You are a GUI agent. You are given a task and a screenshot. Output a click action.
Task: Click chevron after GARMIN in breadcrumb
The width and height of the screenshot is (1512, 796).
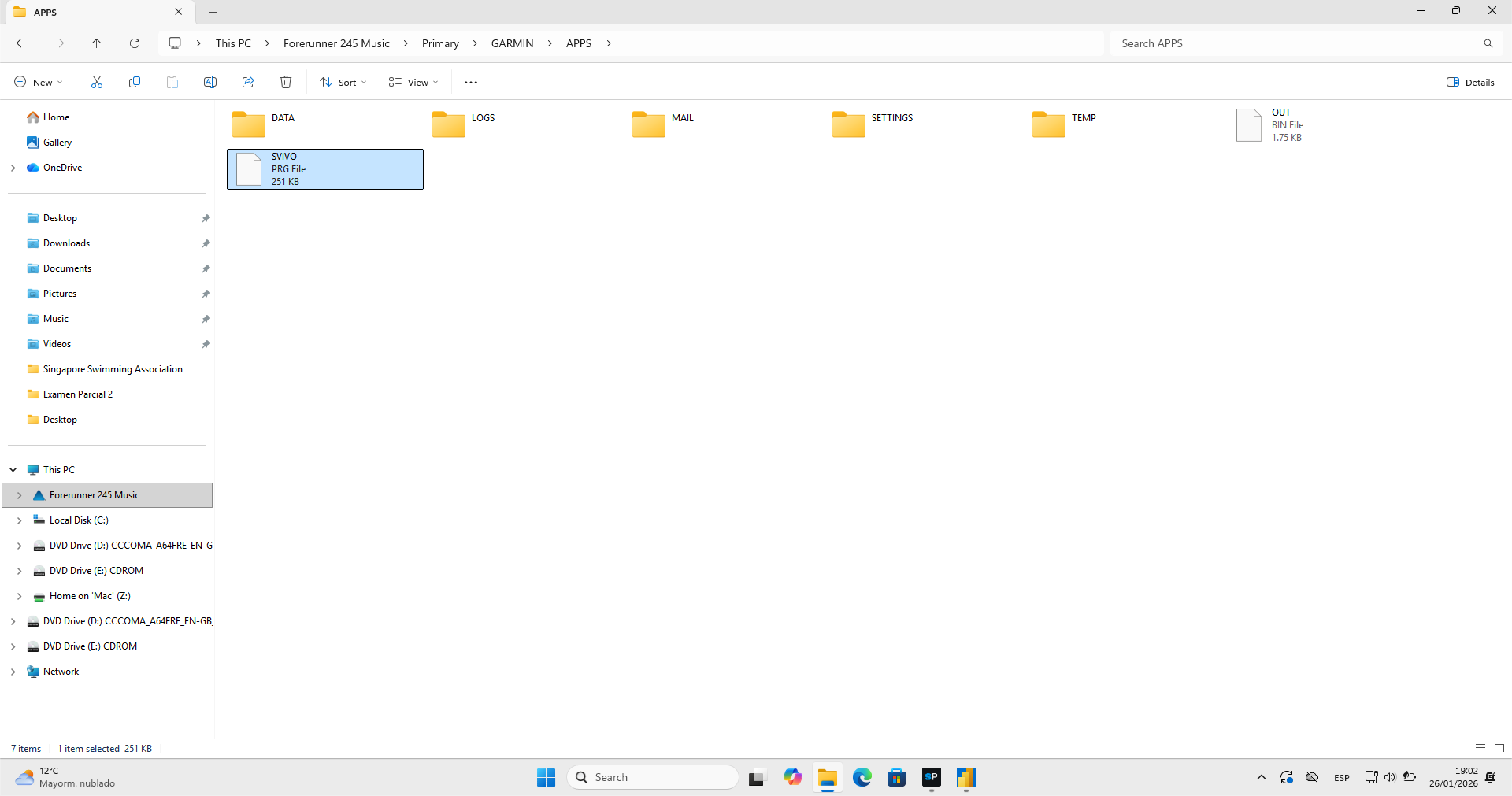550,43
